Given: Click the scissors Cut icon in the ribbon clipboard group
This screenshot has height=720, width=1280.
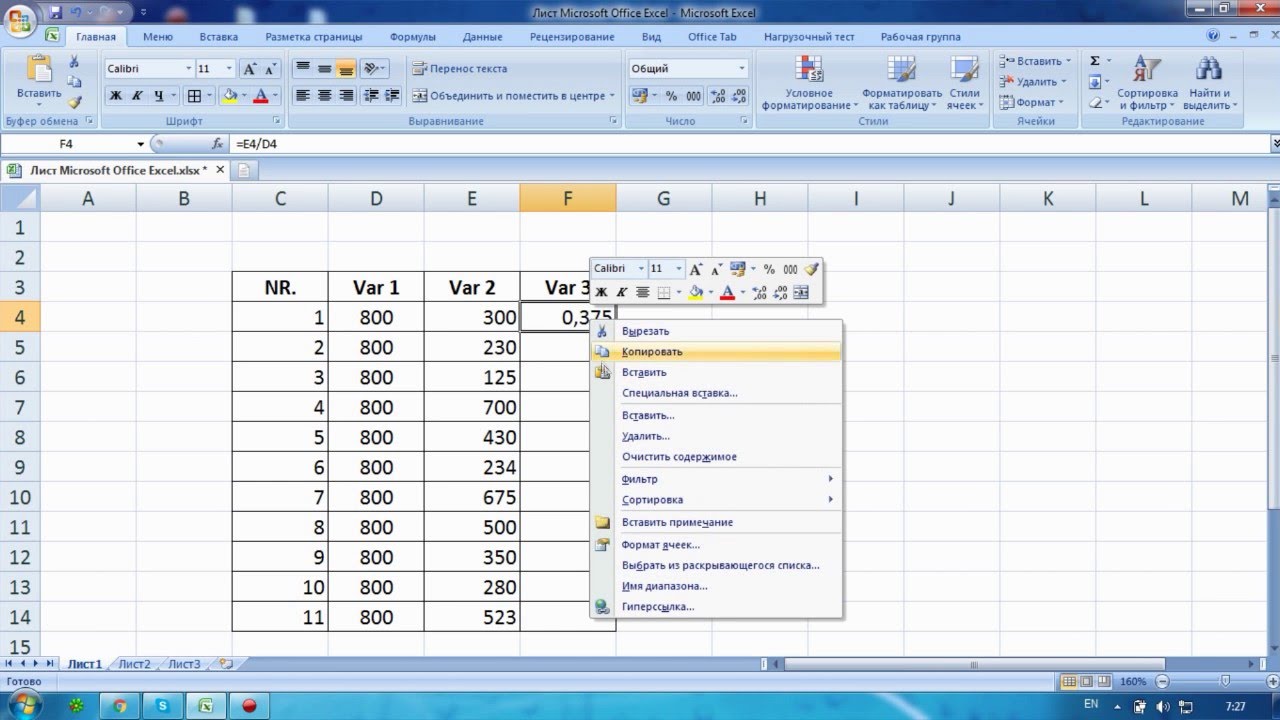Looking at the screenshot, I should [74, 62].
